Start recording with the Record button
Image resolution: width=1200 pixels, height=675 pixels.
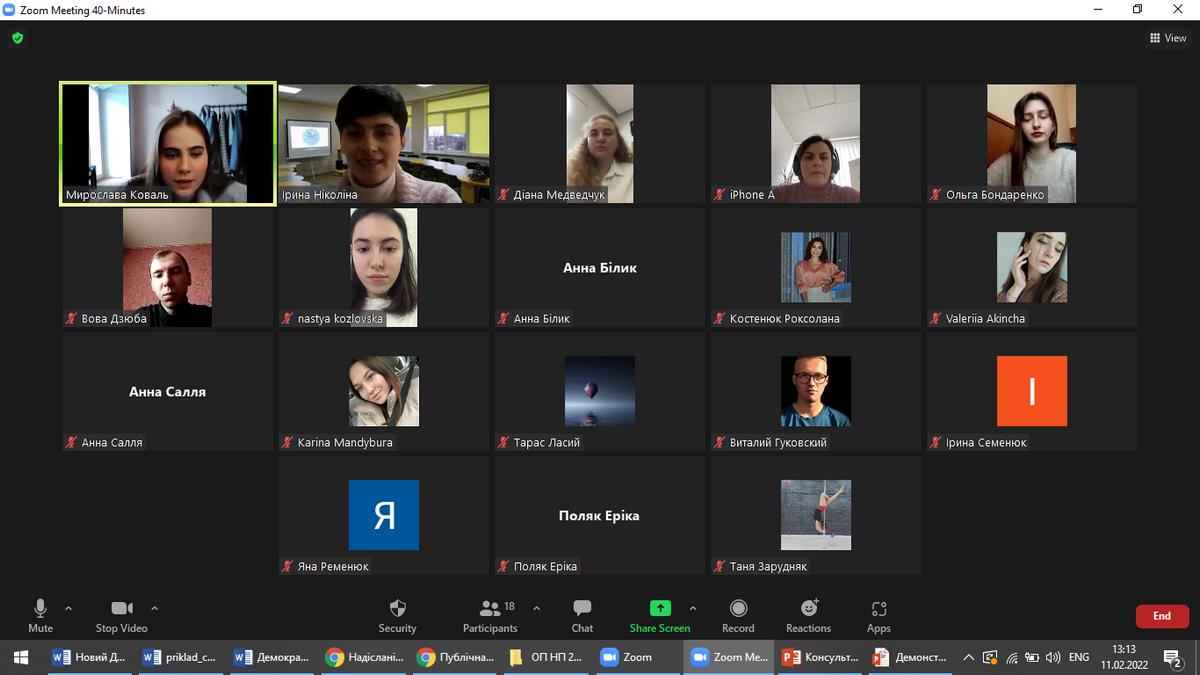tap(738, 615)
